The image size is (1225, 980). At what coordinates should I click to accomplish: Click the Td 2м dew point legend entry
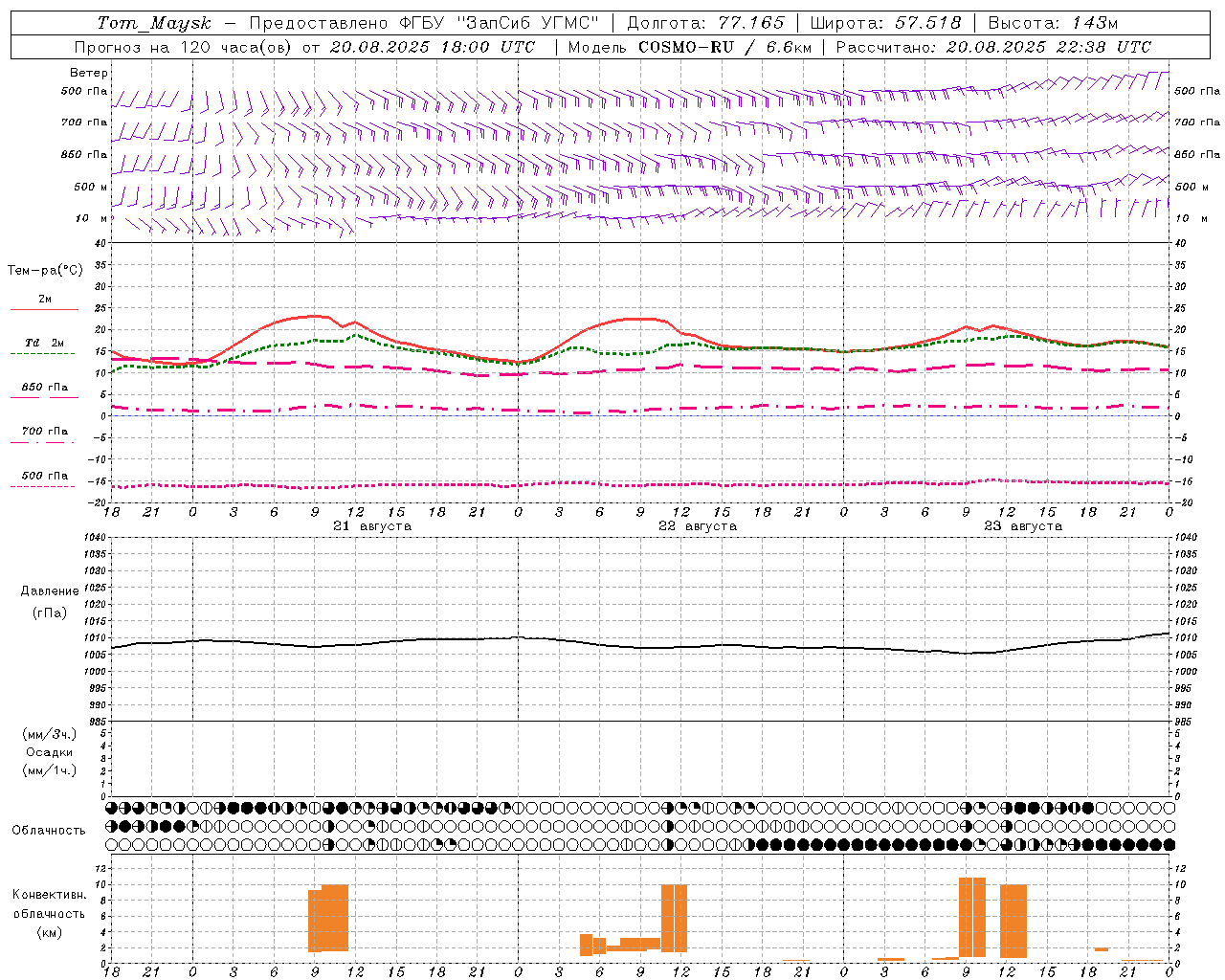pyautogui.click(x=45, y=346)
